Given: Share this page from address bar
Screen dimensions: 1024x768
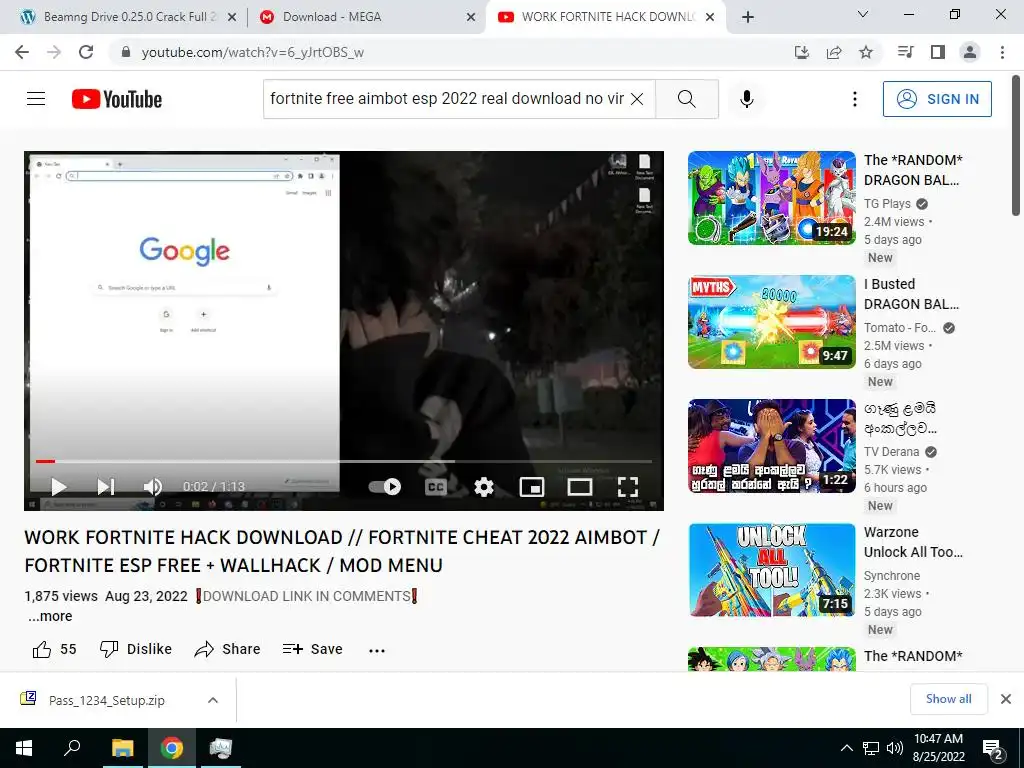Looking at the screenshot, I should 834,52.
